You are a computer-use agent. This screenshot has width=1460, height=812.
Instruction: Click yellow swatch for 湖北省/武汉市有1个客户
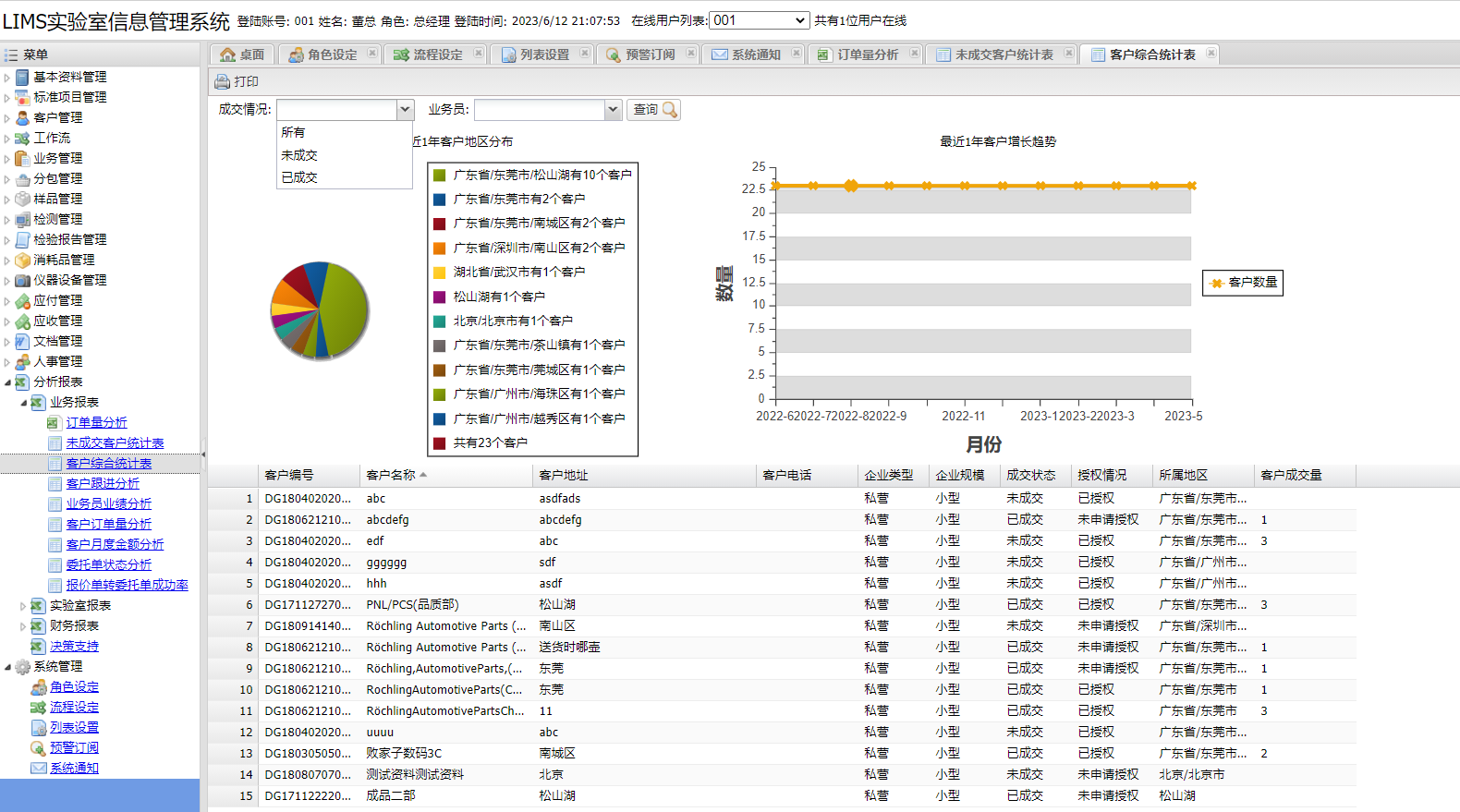[x=440, y=273]
